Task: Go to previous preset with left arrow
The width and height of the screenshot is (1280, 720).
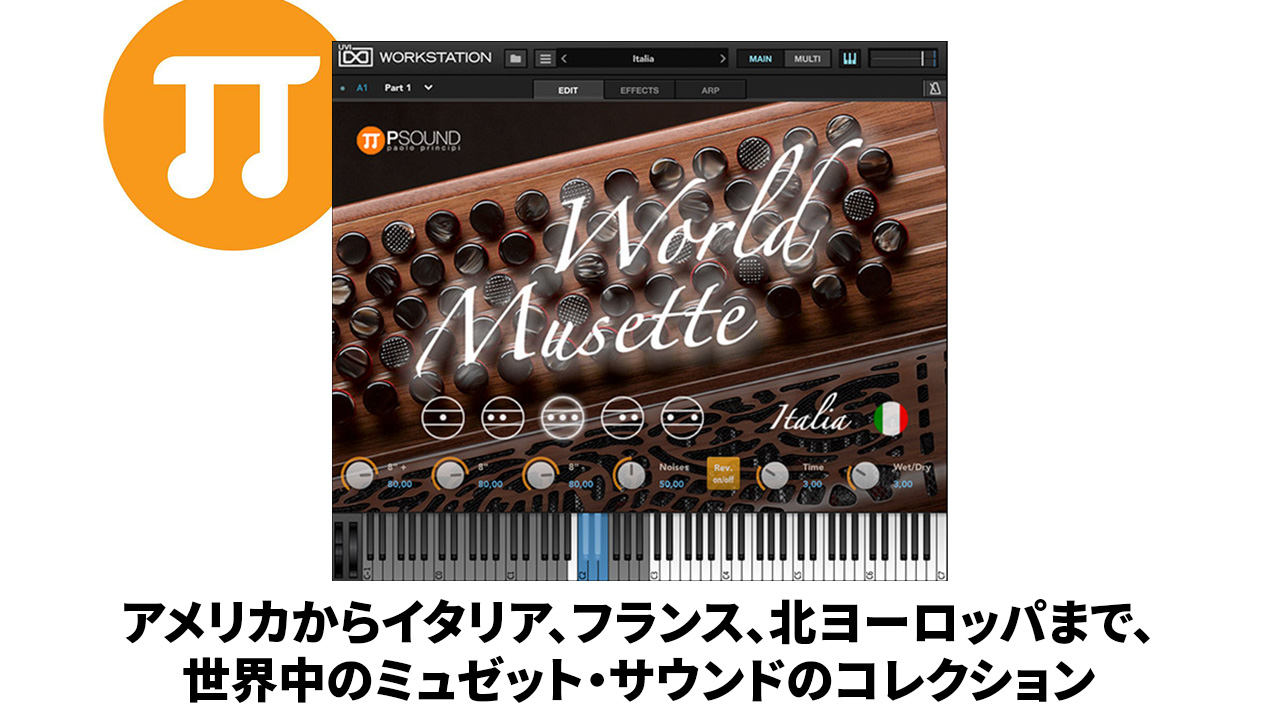Action: pyautogui.click(x=563, y=59)
